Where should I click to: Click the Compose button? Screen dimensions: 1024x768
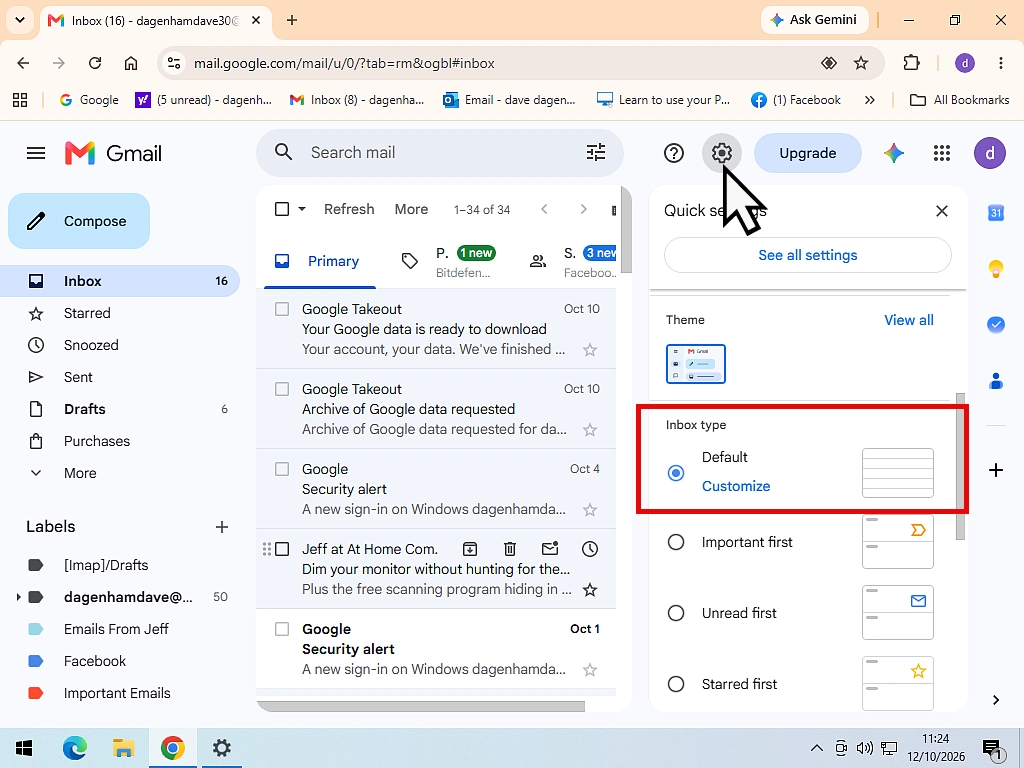(79, 221)
